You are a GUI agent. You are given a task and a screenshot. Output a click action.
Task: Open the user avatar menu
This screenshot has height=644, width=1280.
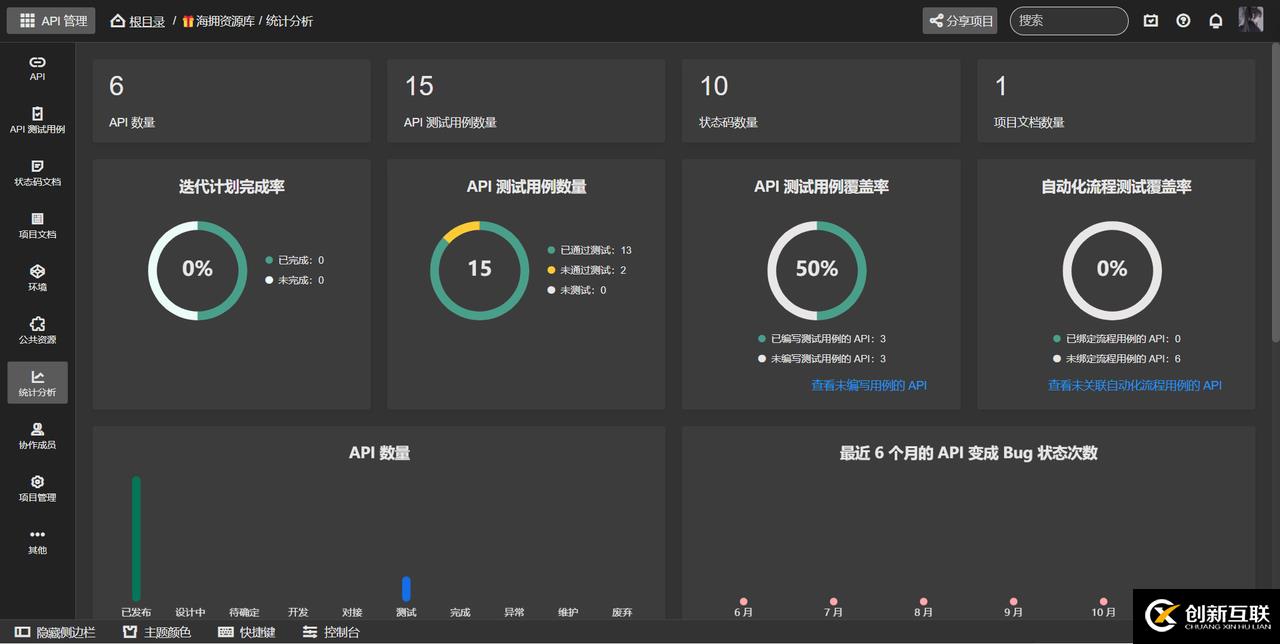(x=1251, y=19)
